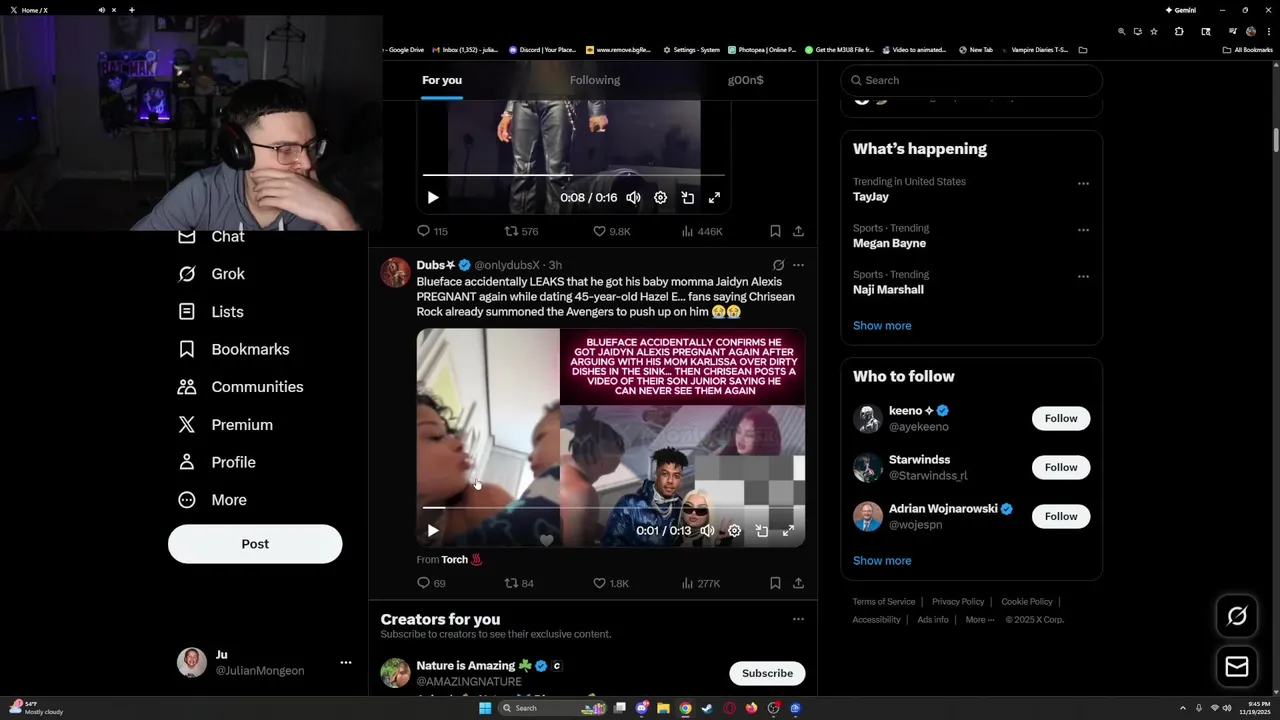1280x720 pixels.
Task: Toggle picture-in-picture on top video
Action: click(688, 198)
